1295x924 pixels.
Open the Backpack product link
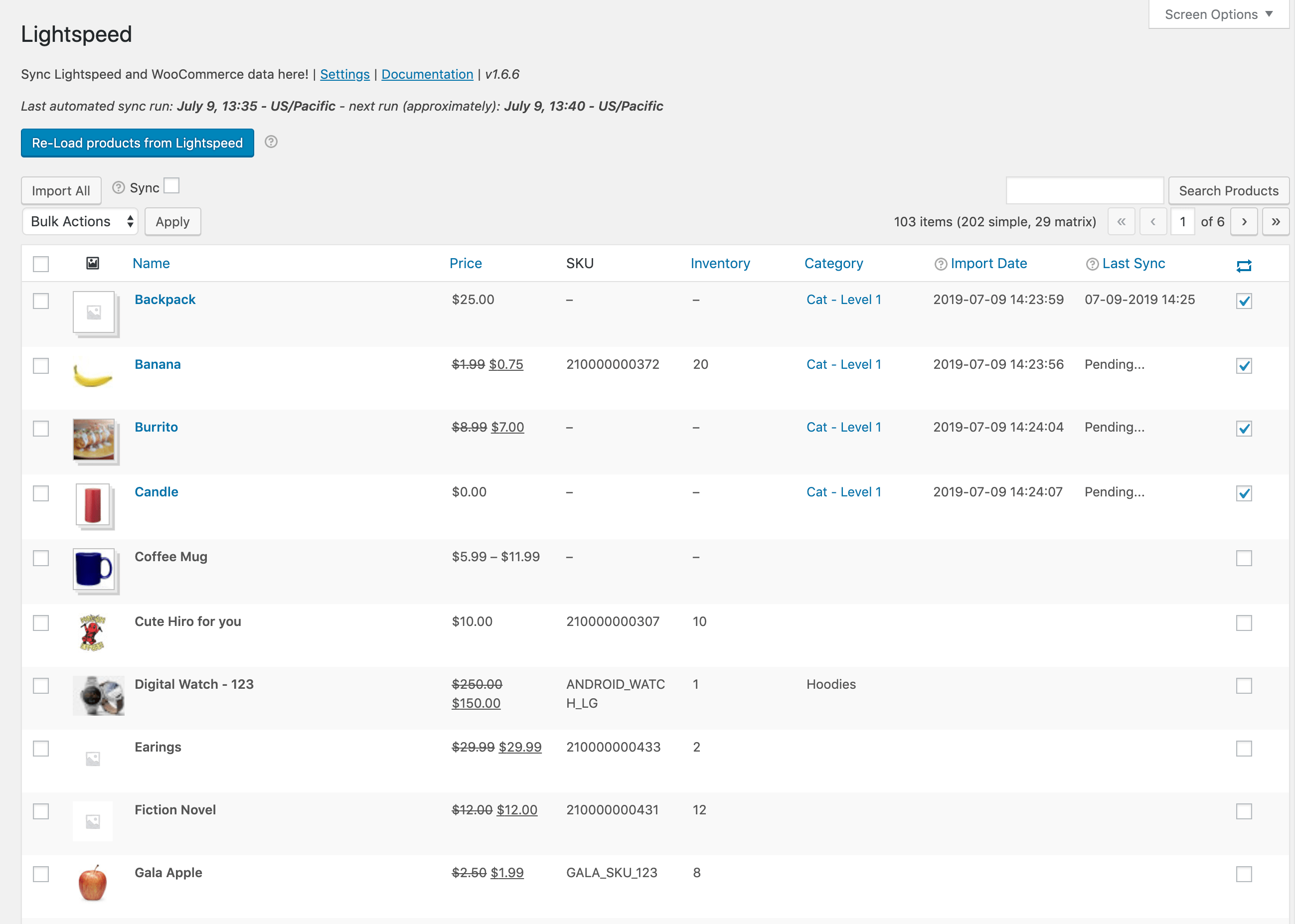click(165, 299)
